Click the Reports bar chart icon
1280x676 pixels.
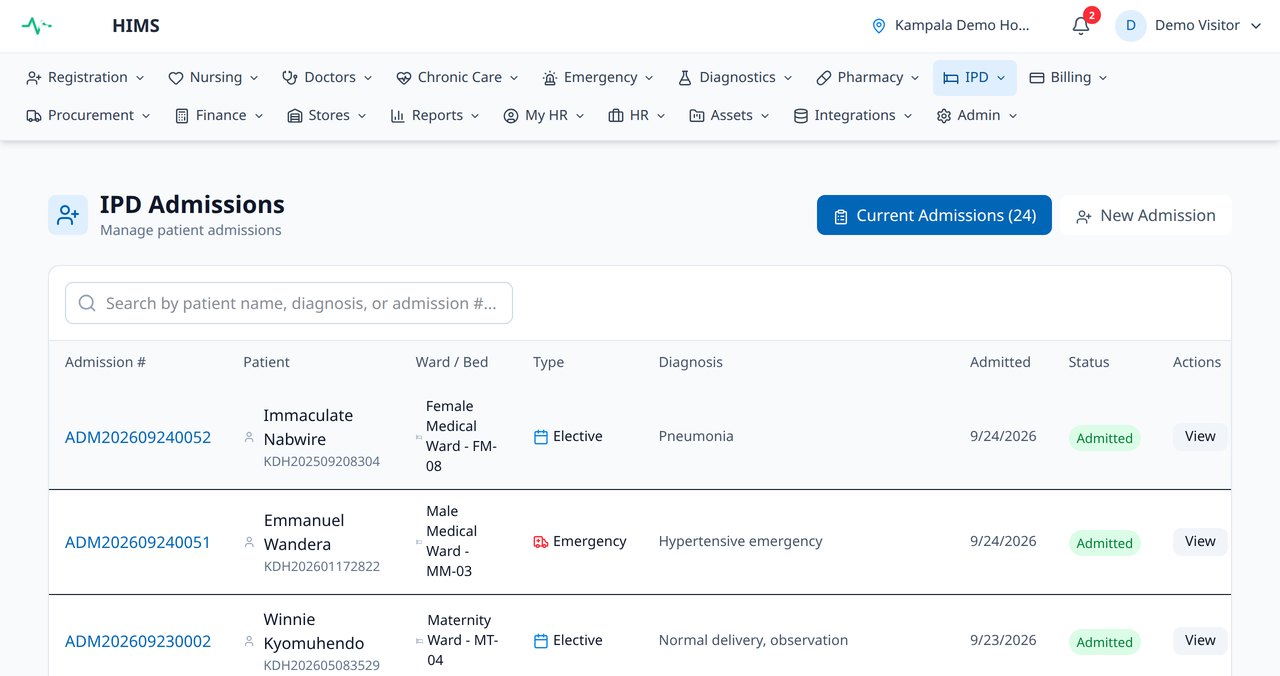[398, 116]
